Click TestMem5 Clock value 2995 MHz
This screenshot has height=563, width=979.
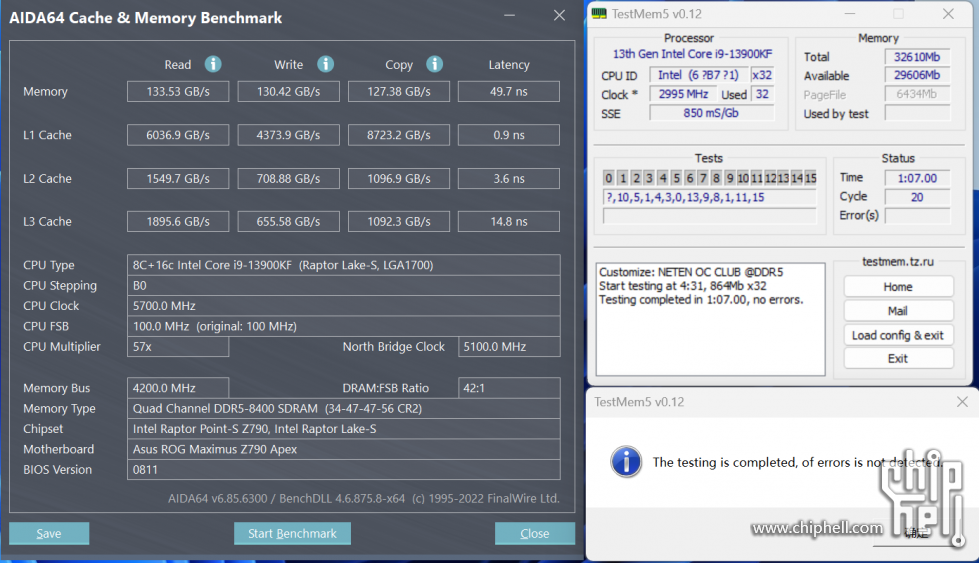tap(683, 94)
